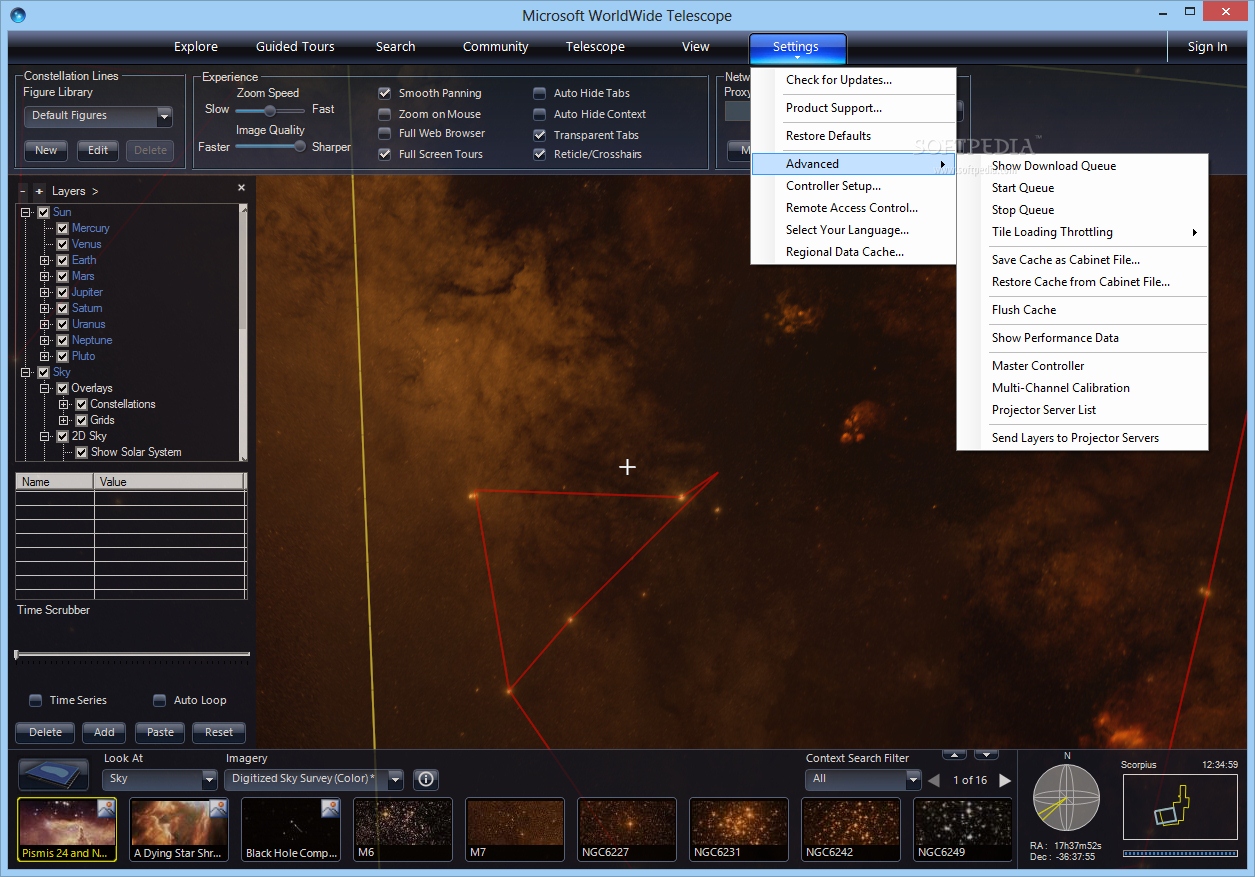Click the folder view icon beside Look At
This screenshot has width=1255, height=877.
point(53,776)
